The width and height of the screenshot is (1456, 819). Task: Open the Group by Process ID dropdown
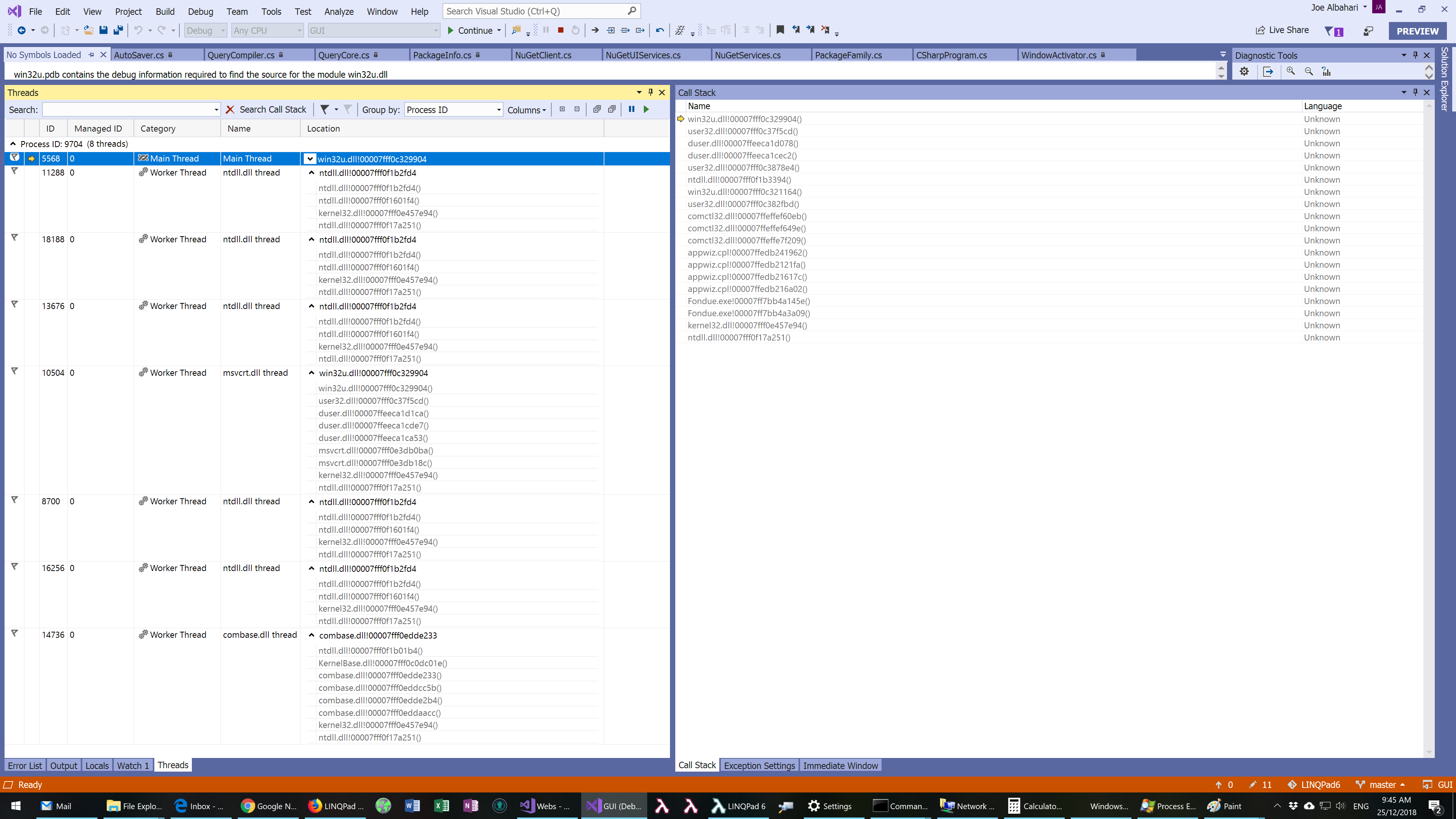click(x=454, y=110)
